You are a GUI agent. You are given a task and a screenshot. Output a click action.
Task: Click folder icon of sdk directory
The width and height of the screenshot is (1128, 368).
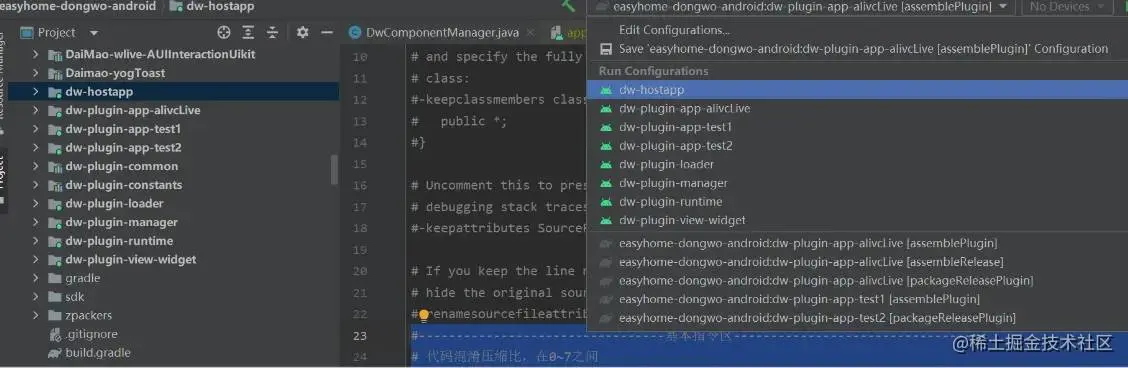(x=55, y=297)
